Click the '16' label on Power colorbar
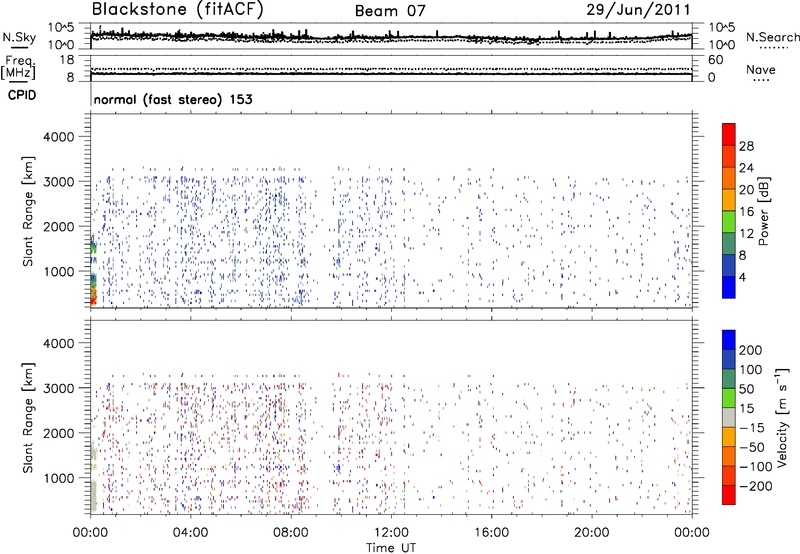 pos(746,212)
